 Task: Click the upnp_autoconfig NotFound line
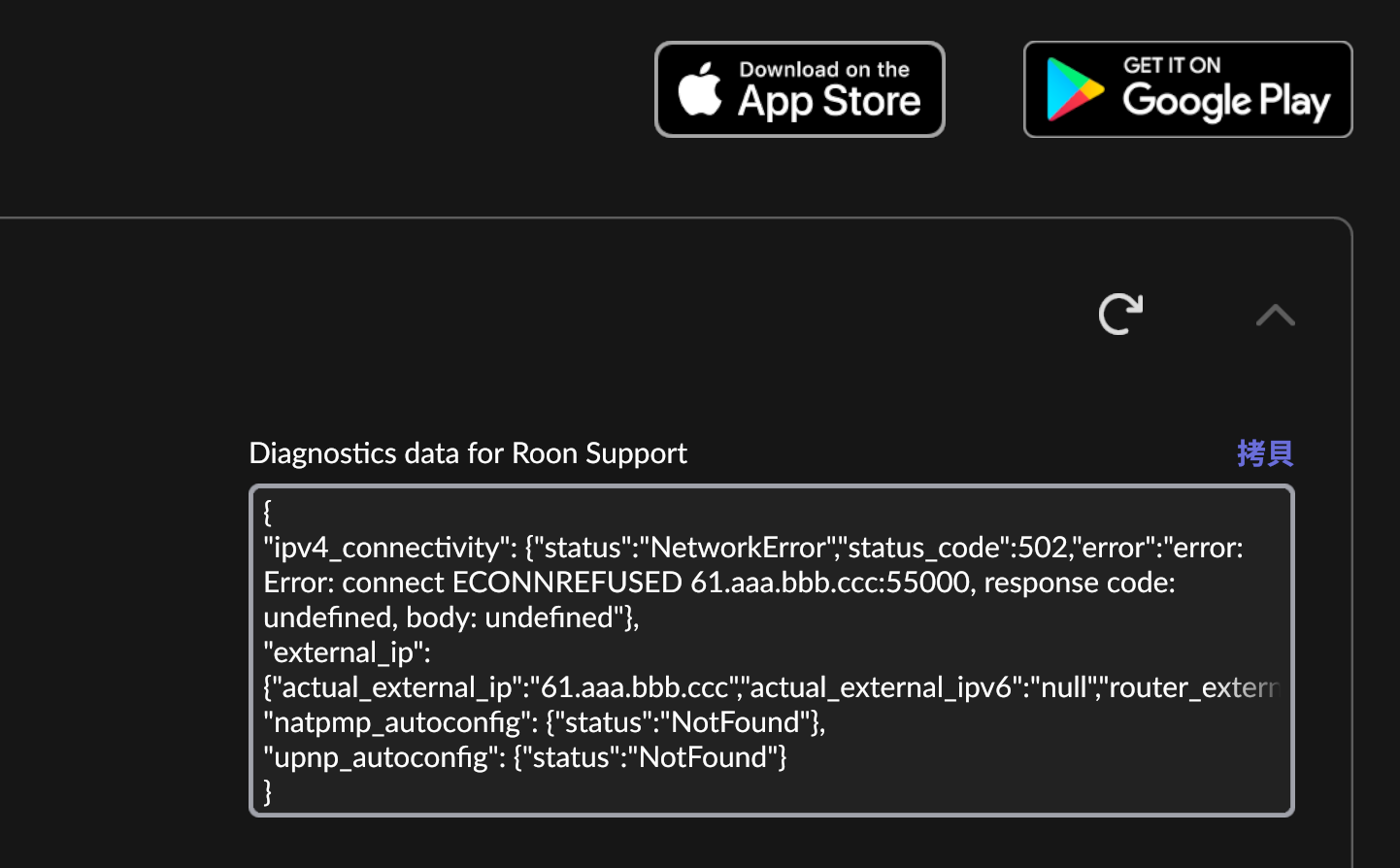525,757
